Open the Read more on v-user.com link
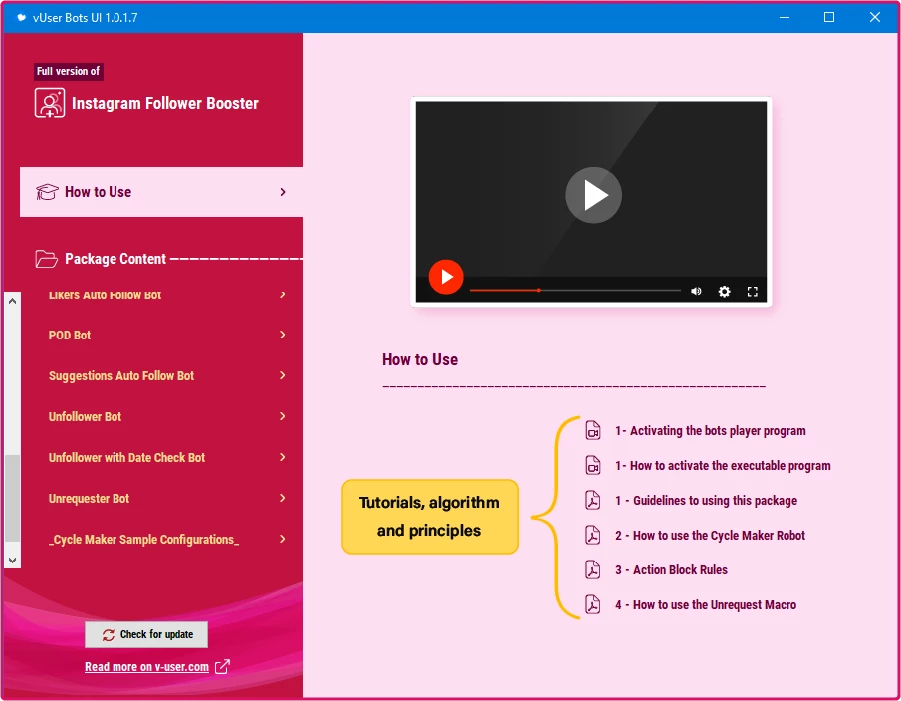 pos(147,667)
